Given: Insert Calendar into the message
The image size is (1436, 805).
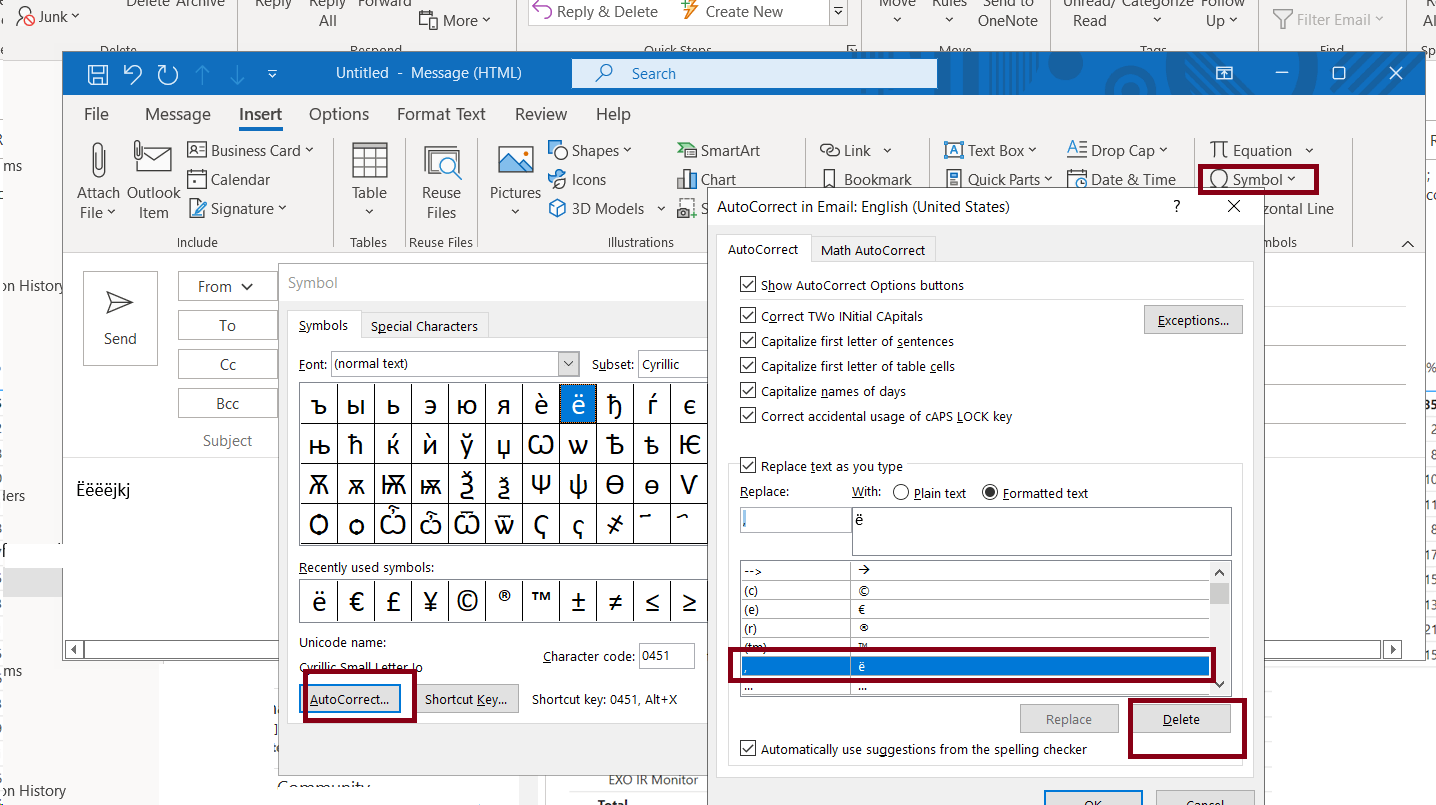Looking at the screenshot, I should click(229, 180).
